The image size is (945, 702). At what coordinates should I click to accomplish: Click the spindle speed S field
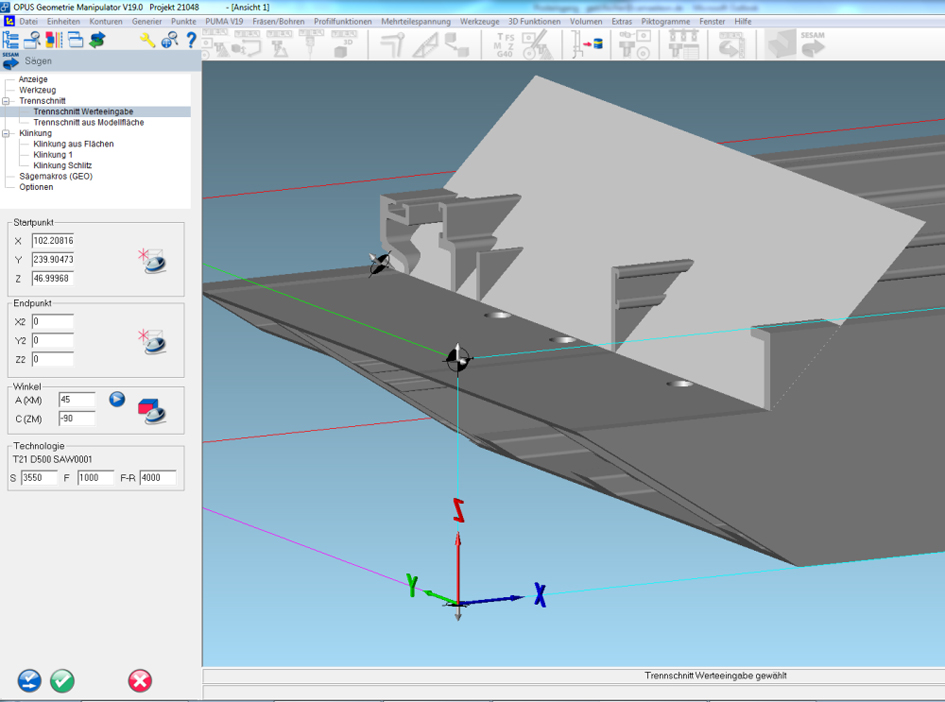[x=39, y=478]
